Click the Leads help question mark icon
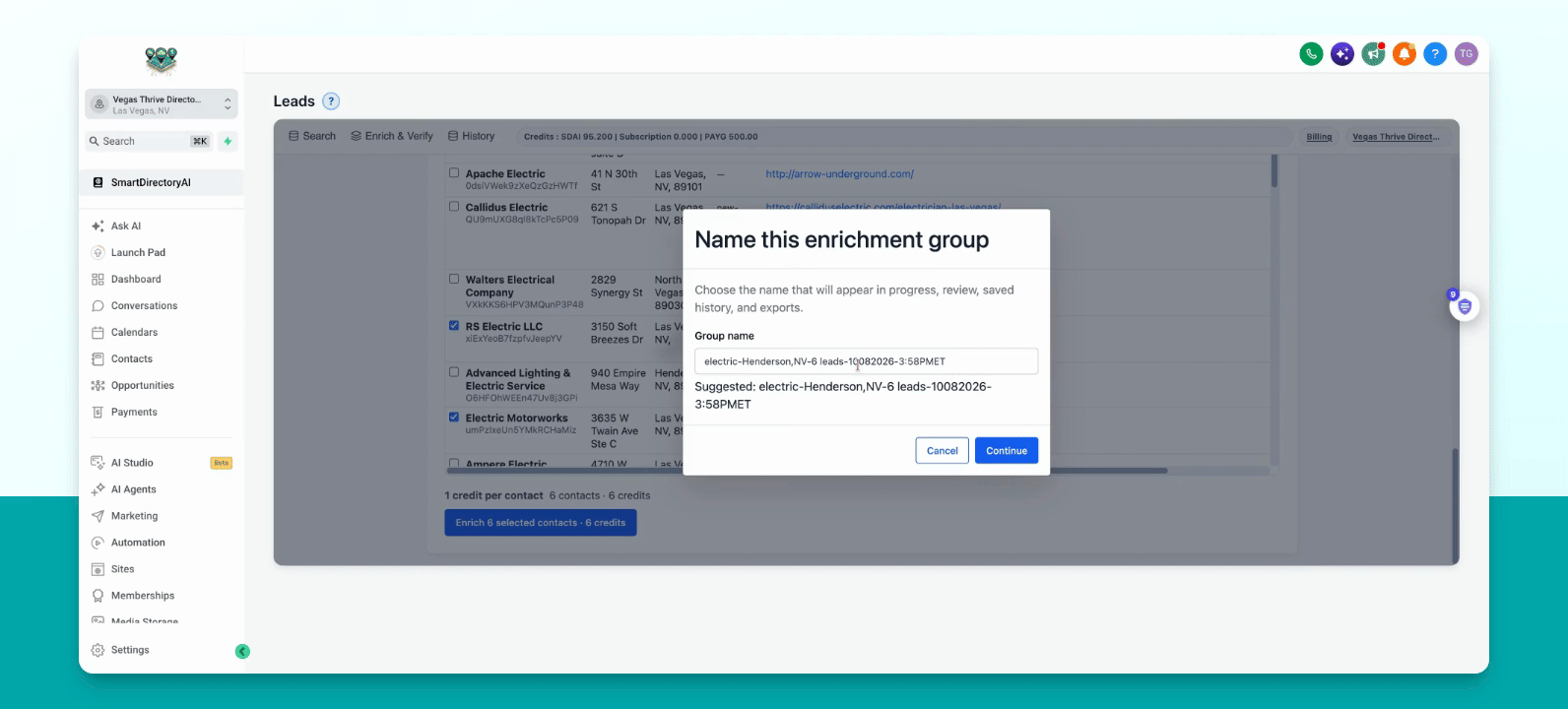This screenshot has height=709, width=1568. click(332, 100)
